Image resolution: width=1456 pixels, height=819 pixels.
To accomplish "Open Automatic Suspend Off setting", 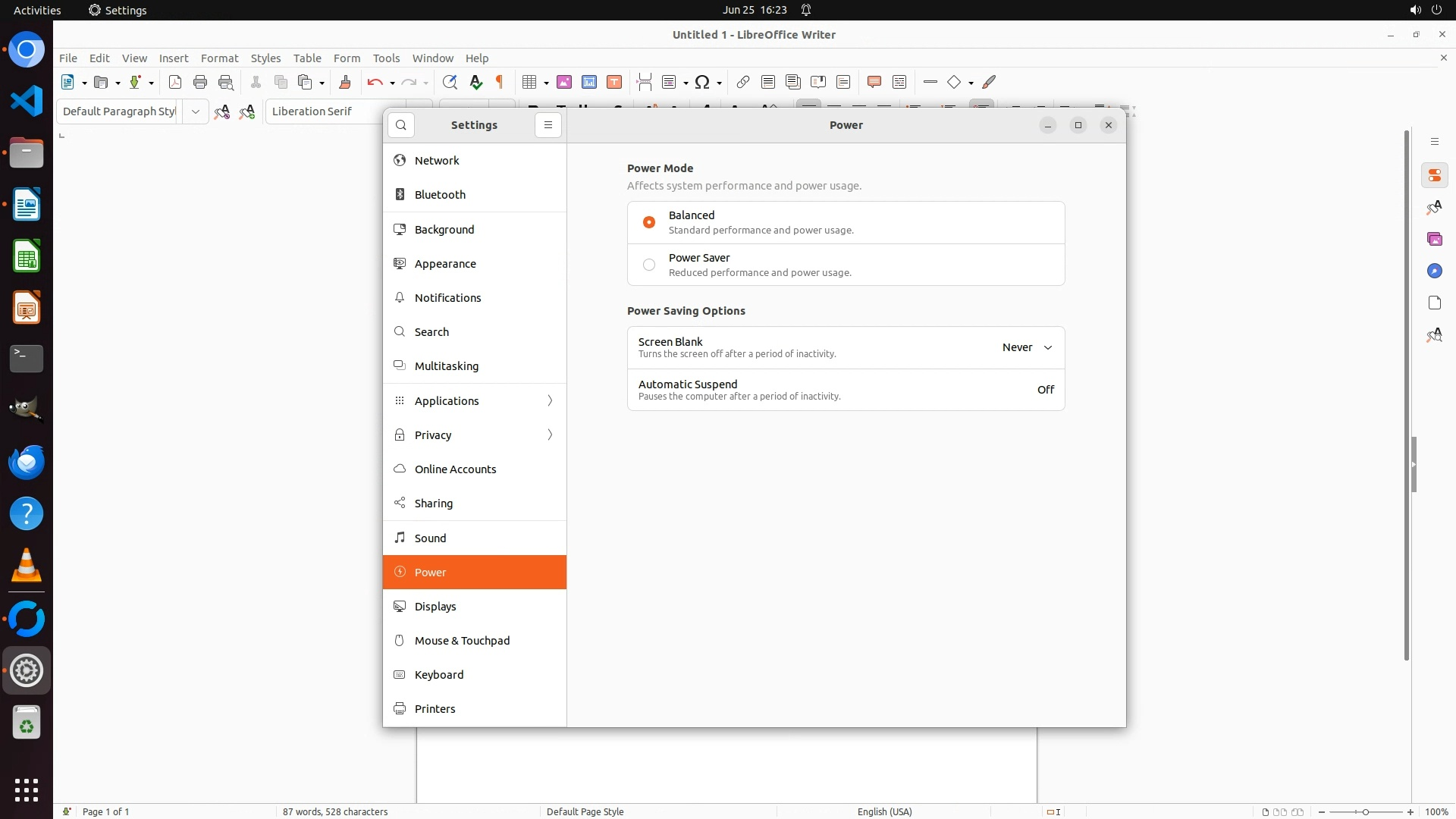I will (1045, 390).
